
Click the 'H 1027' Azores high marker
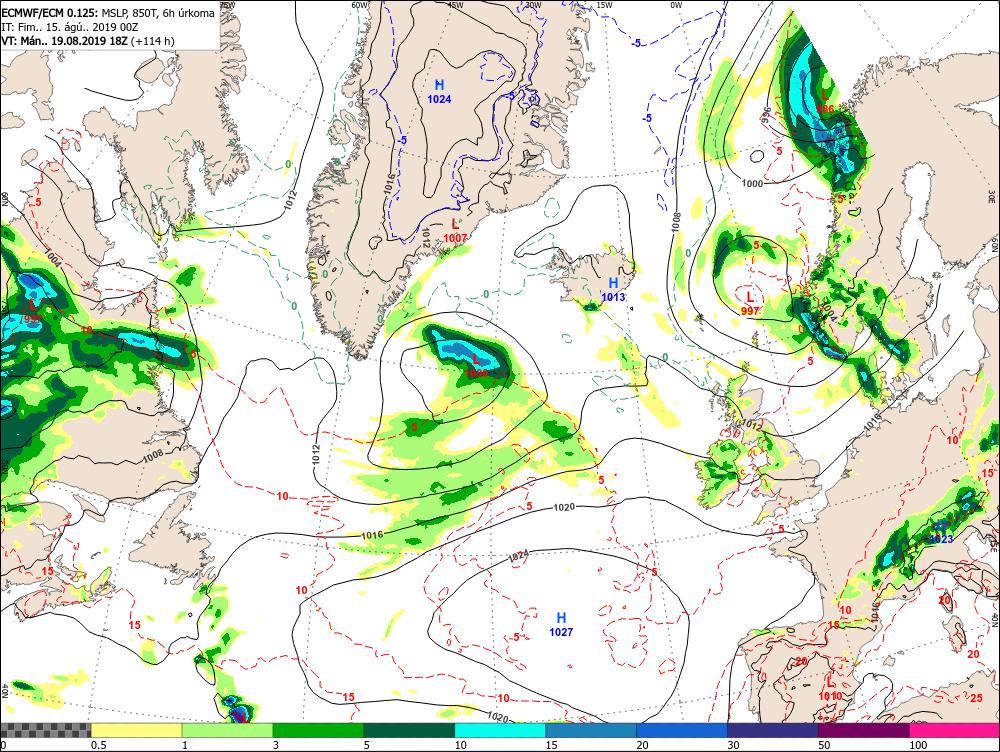[561, 624]
